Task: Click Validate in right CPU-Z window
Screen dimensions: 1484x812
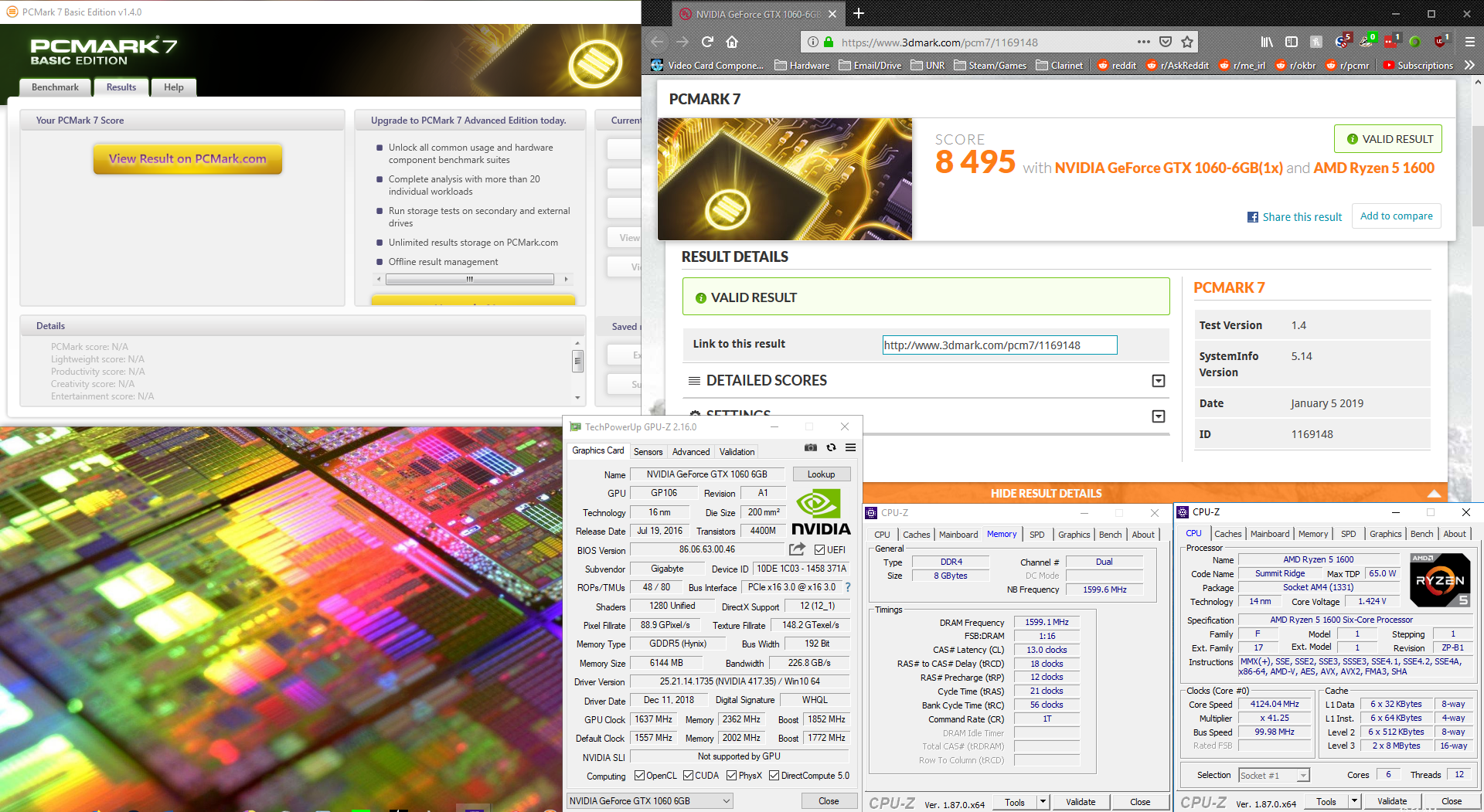Action: tap(1391, 801)
